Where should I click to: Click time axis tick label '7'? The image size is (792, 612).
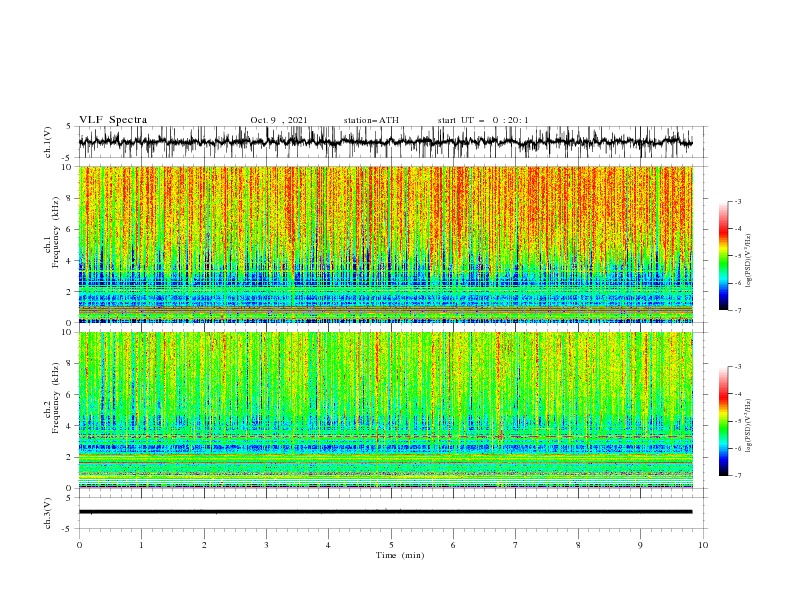point(516,545)
